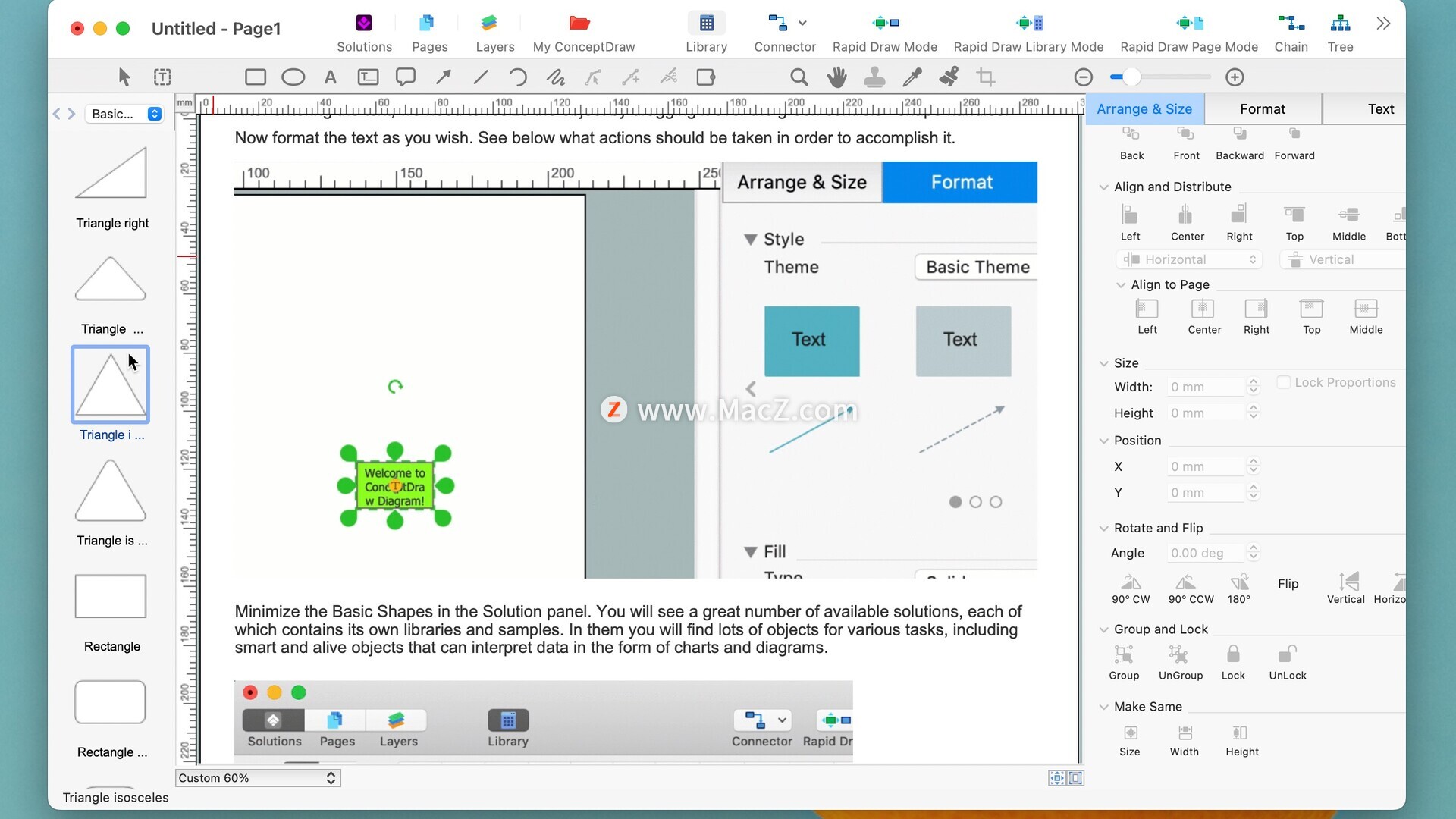Make Same Width button
This screenshot has height=819, width=1456.
click(1184, 741)
